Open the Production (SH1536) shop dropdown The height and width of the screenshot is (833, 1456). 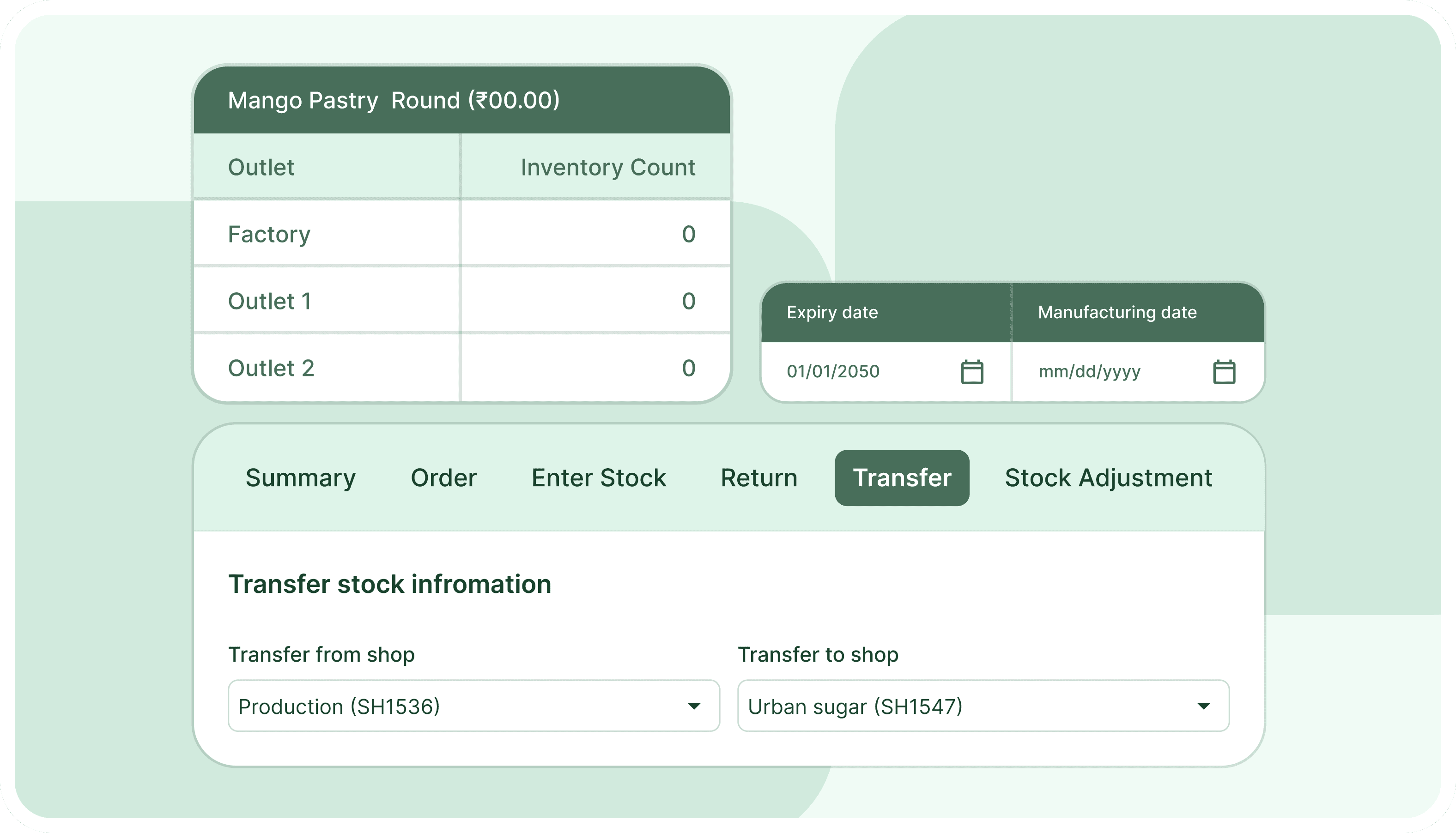(473, 706)
